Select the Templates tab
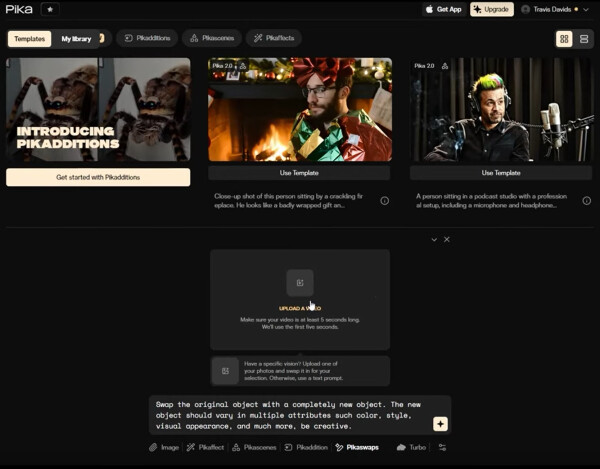600x469 pixels. [x=29, y=39]
